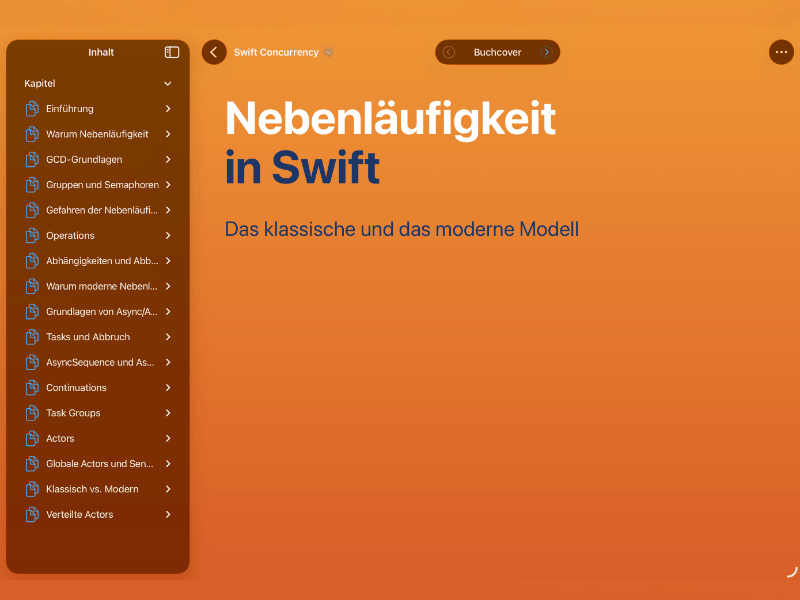Collapse the Kapitel section chevron
Viewport: 800px width, 600px height.
click(167, 84)
